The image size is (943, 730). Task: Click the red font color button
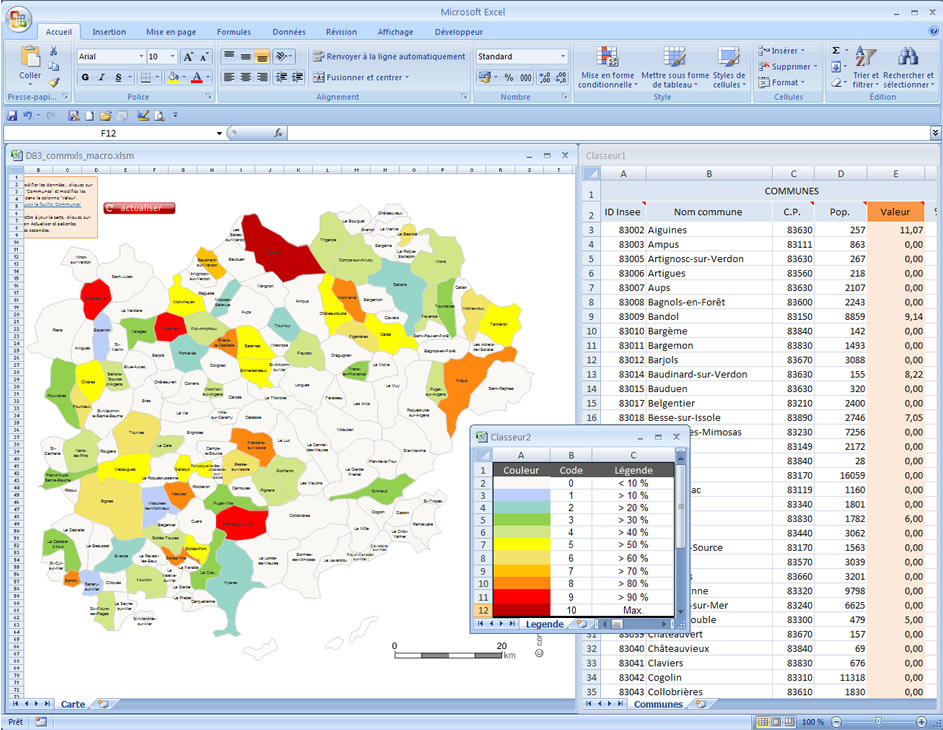pyautogui.click(x=196, y=77)
